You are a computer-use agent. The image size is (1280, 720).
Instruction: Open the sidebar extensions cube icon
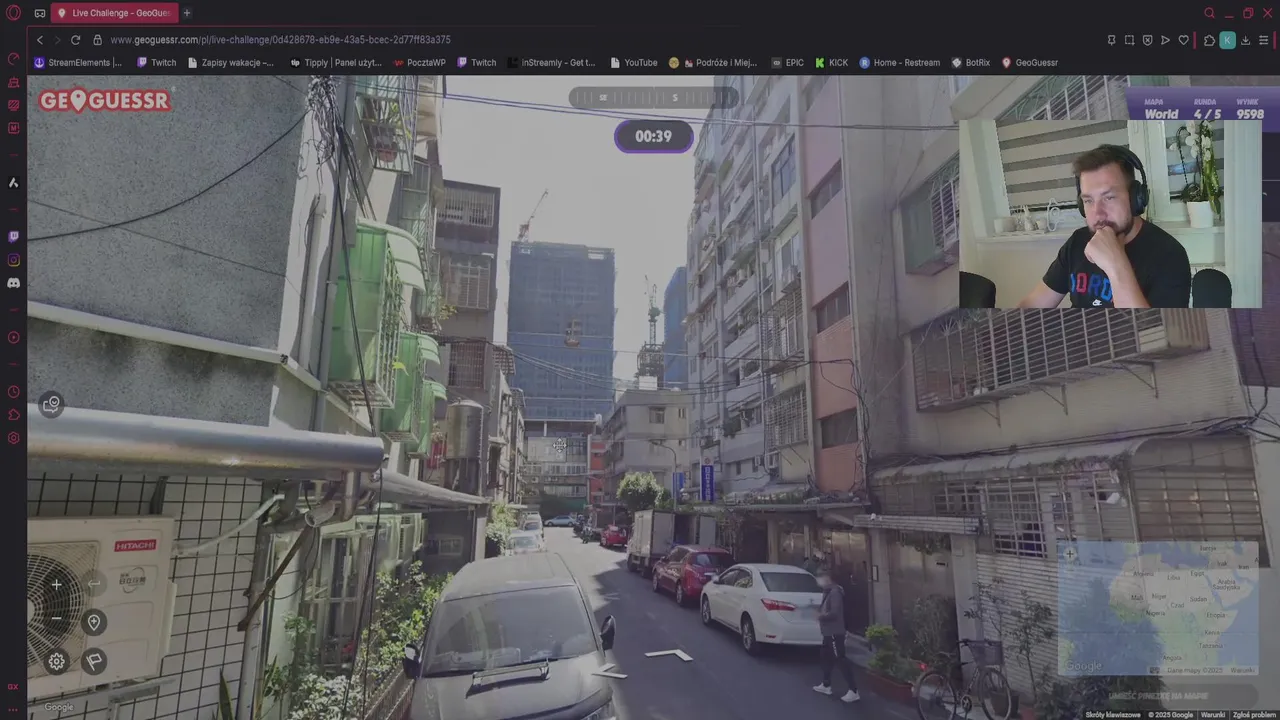[x=13, y=415]
